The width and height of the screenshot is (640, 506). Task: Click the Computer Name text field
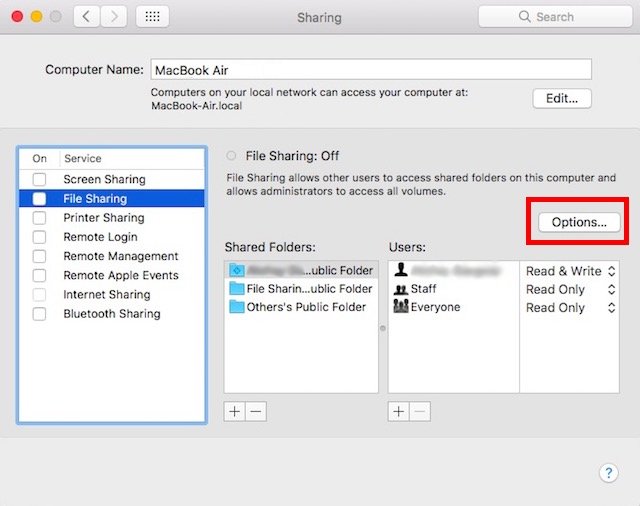370,70
